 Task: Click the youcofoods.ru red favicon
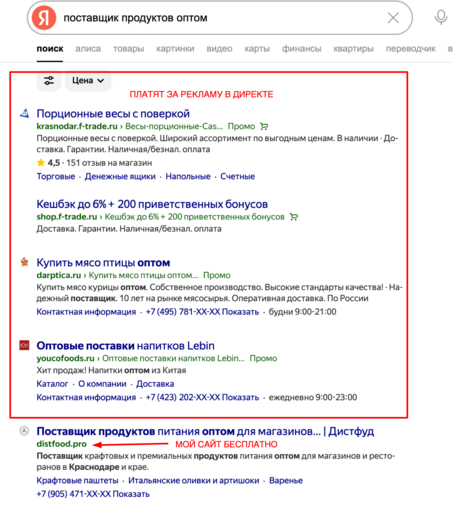click(x=24, y=345)
